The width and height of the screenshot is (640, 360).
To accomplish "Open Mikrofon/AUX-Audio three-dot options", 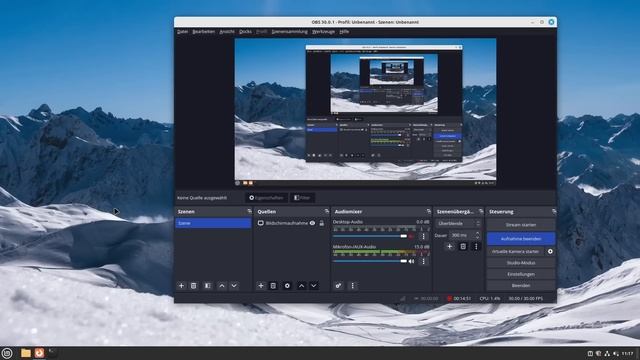I will click(423, 261).
